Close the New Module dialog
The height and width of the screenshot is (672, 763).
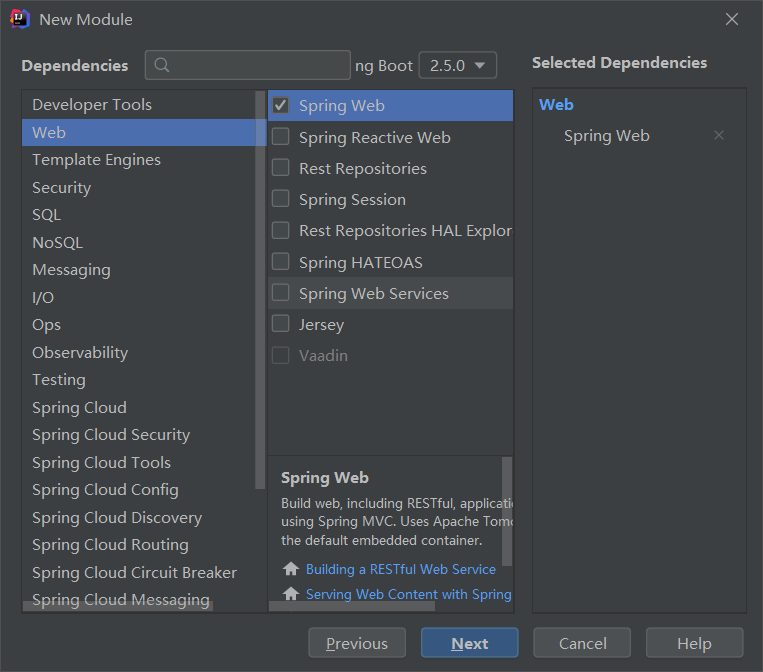click(731, 19)
